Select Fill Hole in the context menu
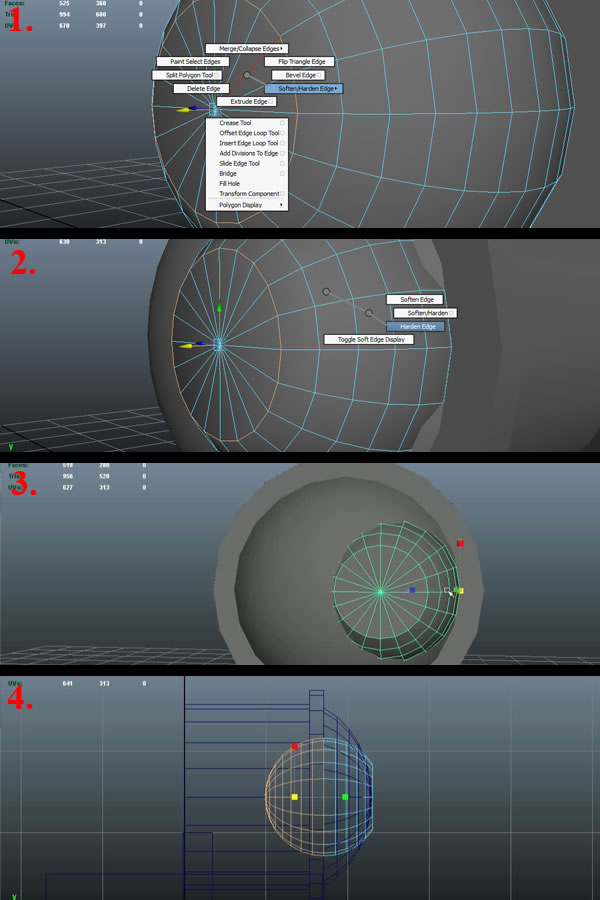Image resolution: width=600 pixels, height=900 pixels. coord(230,184)
